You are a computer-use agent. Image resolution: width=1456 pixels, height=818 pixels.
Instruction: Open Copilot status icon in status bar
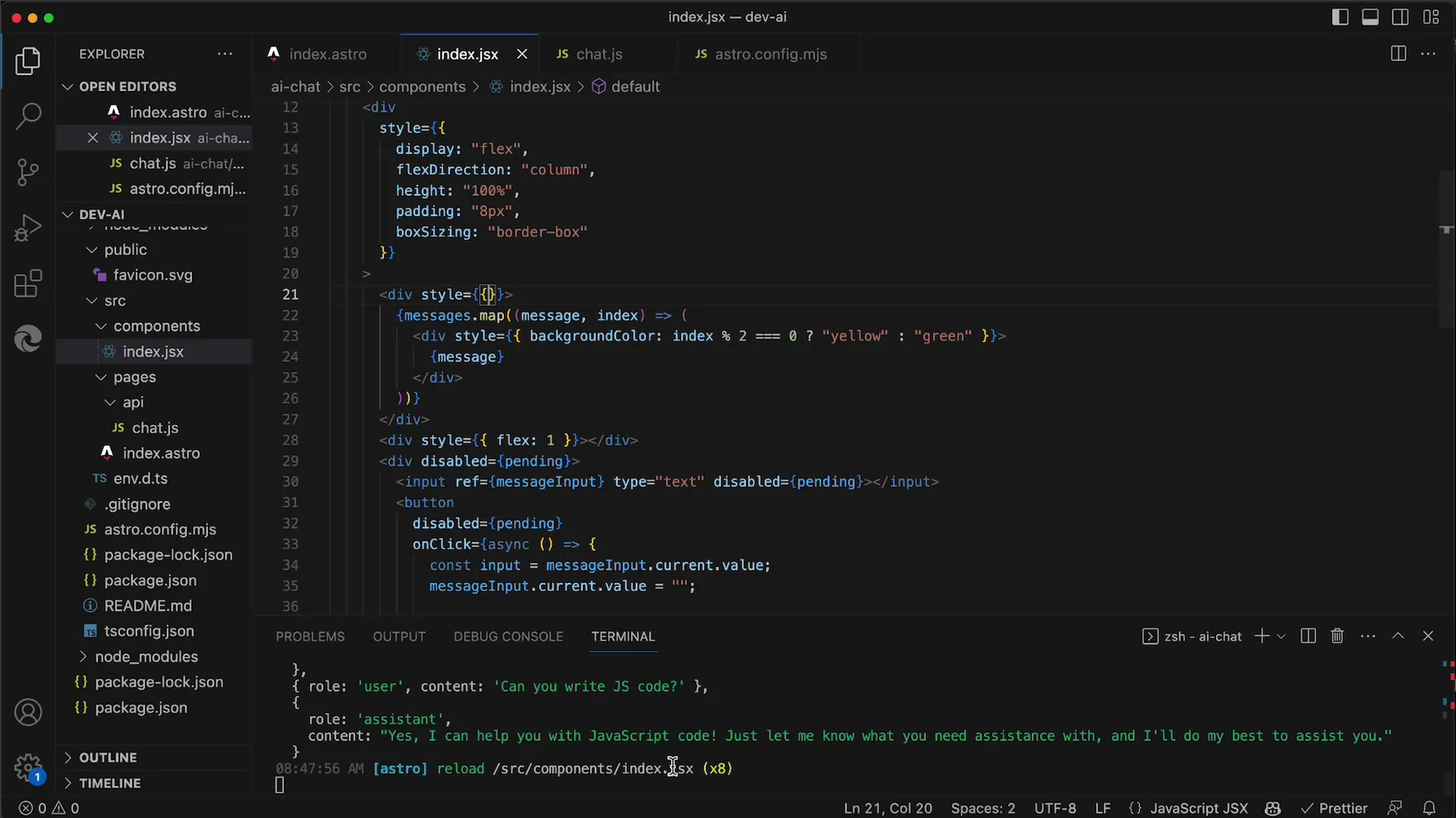[x=1273, y=808]
